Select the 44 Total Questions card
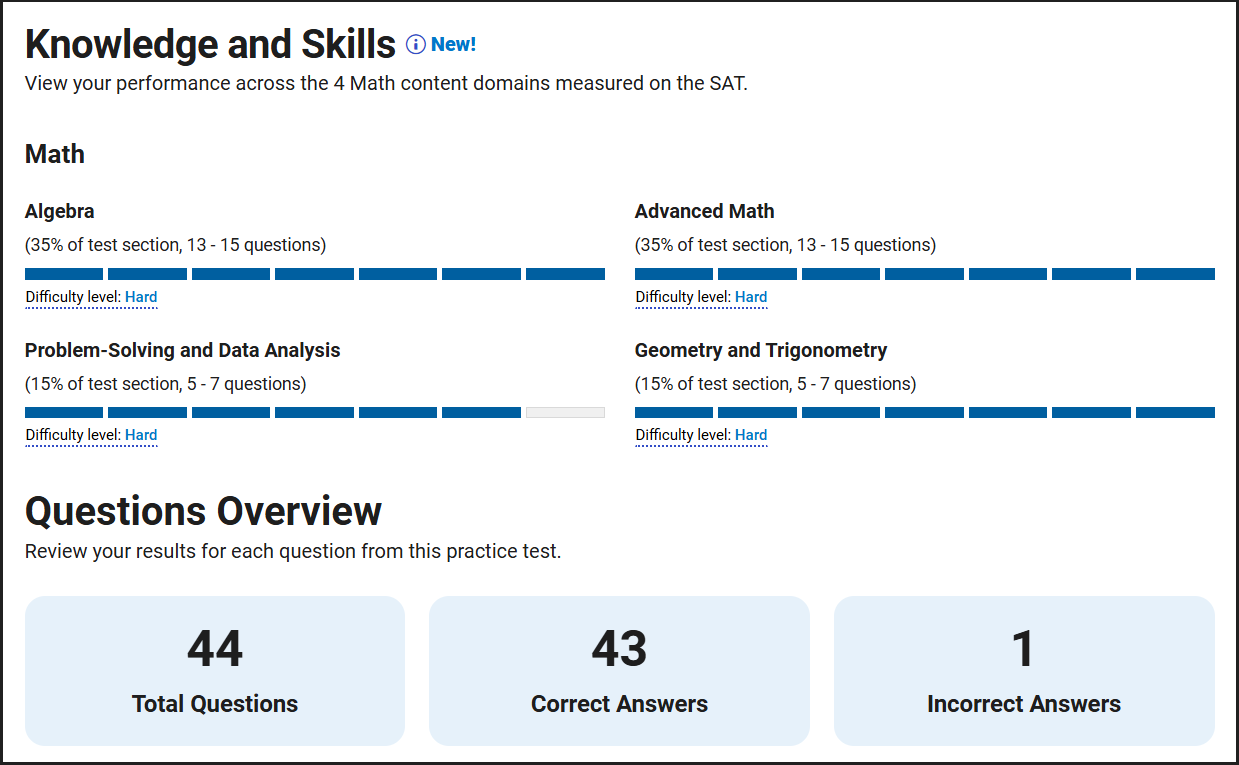 click(215, 671)
